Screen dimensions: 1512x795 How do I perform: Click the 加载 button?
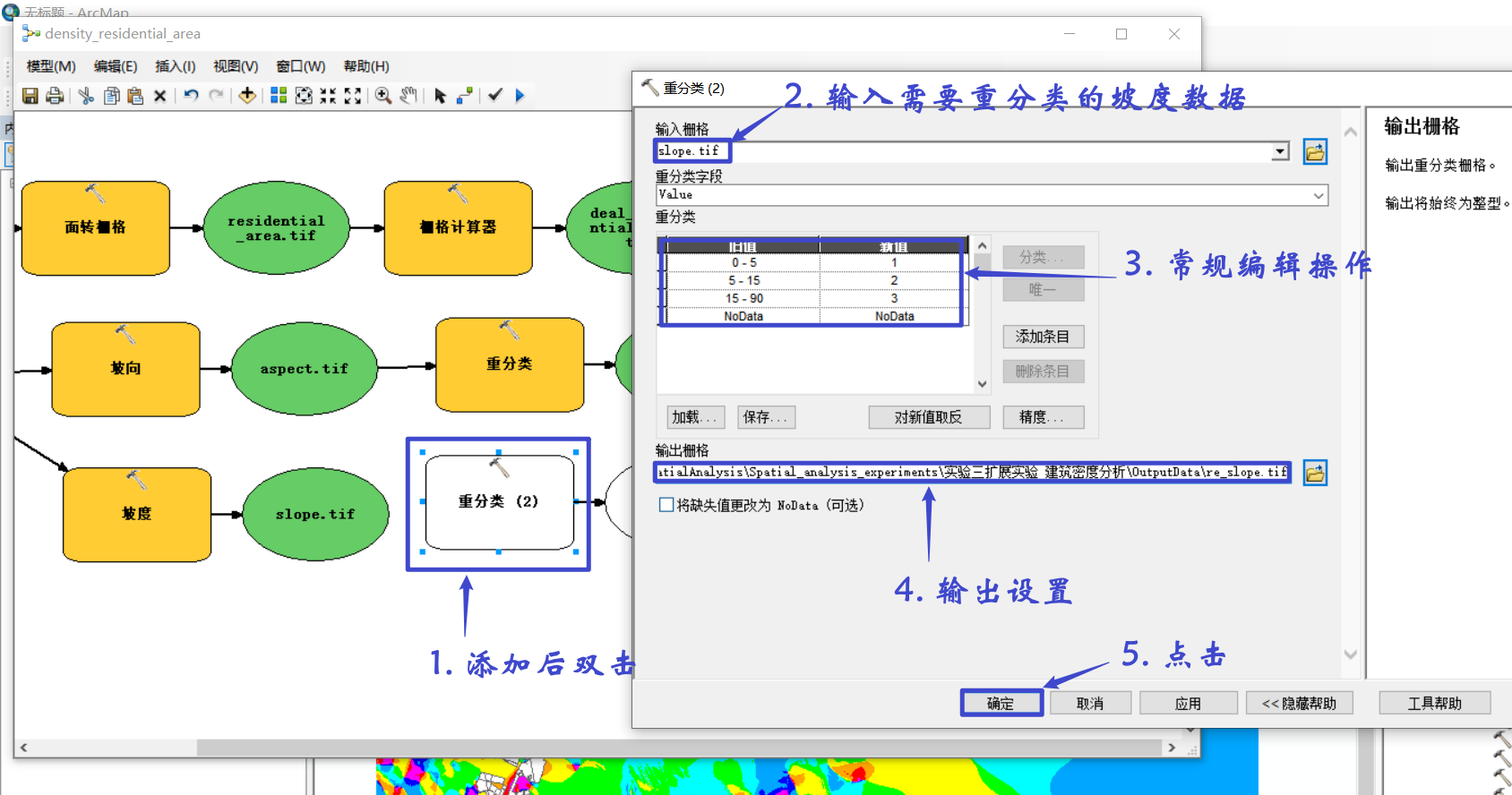click(695, 417)
